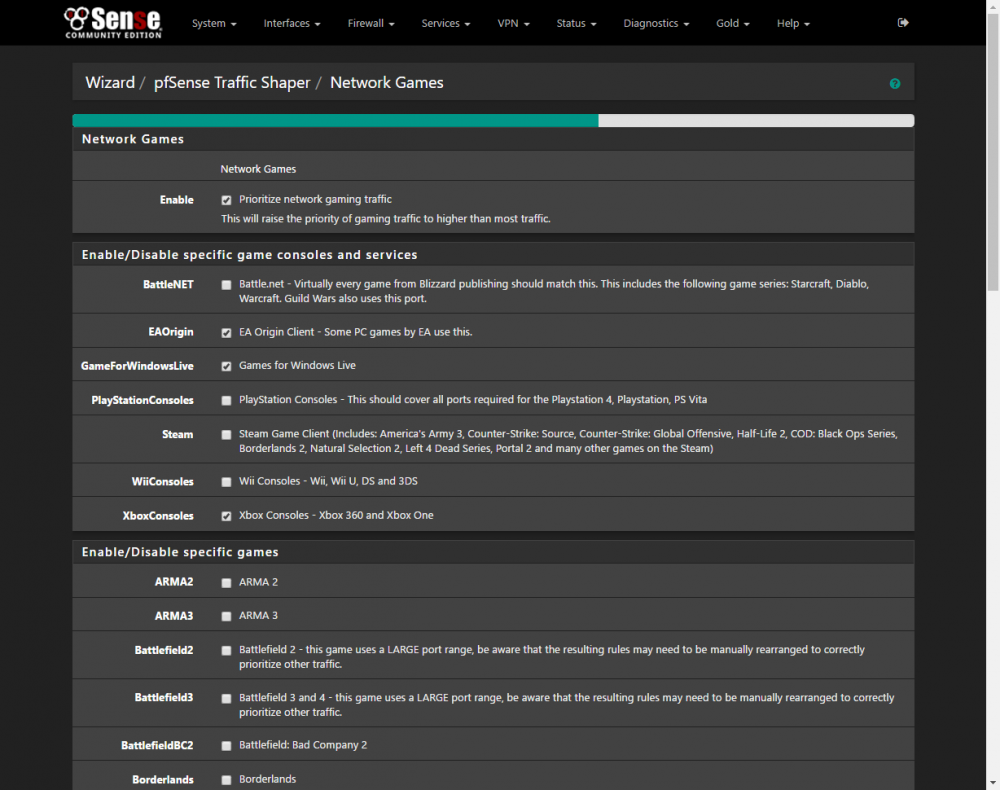Enable the BattleNET checkbox
The width and height of the screenshot is (1000, 790).
coord(226,285)
